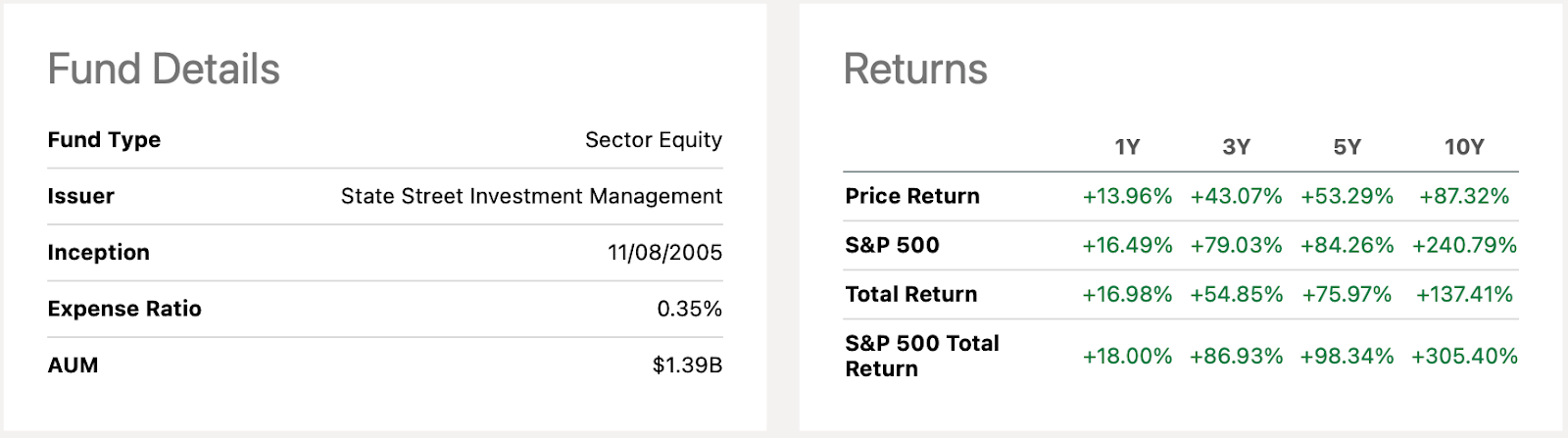This screenshot has height=438, width=1568.
Task: Pick the 10Y returns column header
Action: (1463, 147)
